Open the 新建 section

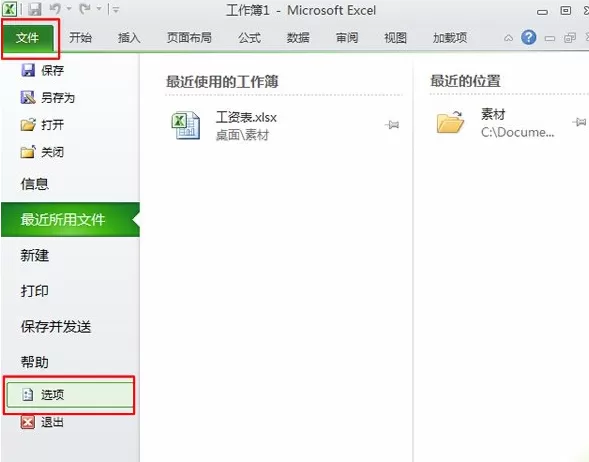35,256
